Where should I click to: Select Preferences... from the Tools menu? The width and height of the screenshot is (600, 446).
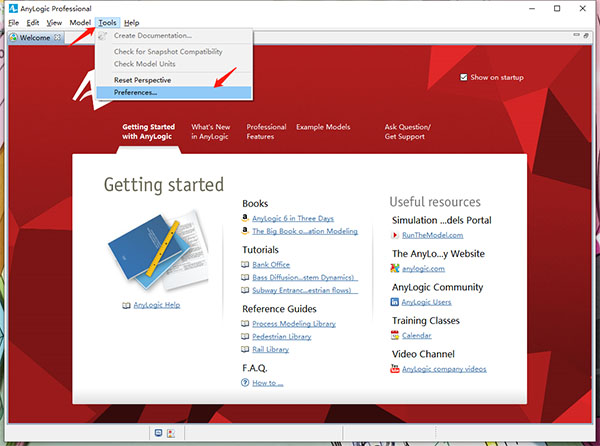135,93
